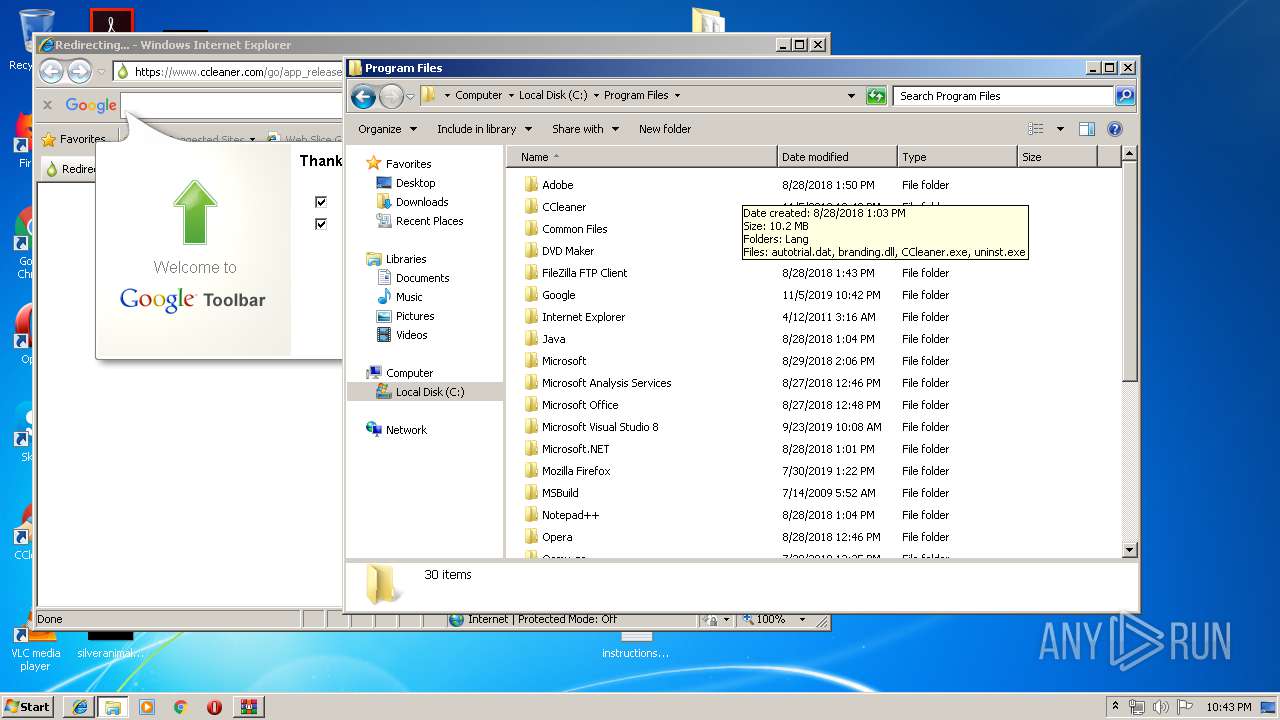Change the view with the views icon
1280x720 pixels.
point(1036,129)
